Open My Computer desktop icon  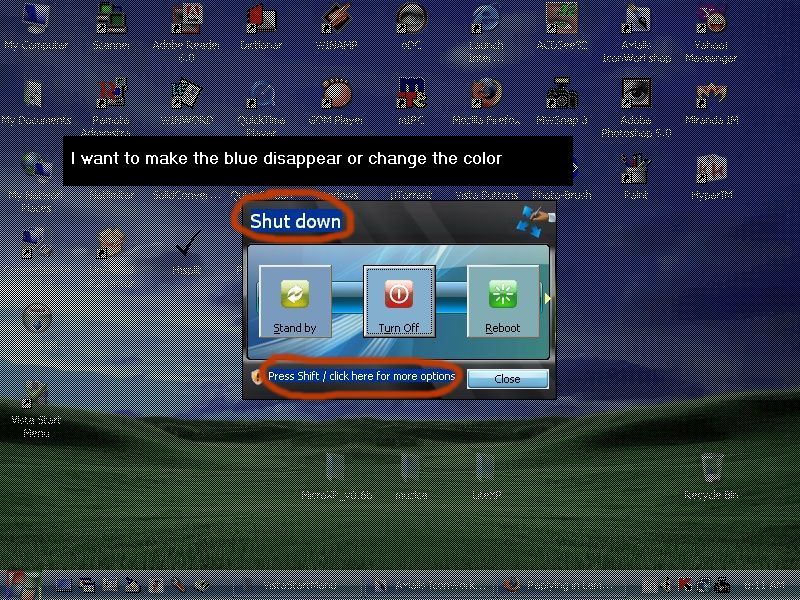pyautogui.click(x=36, y=26)
